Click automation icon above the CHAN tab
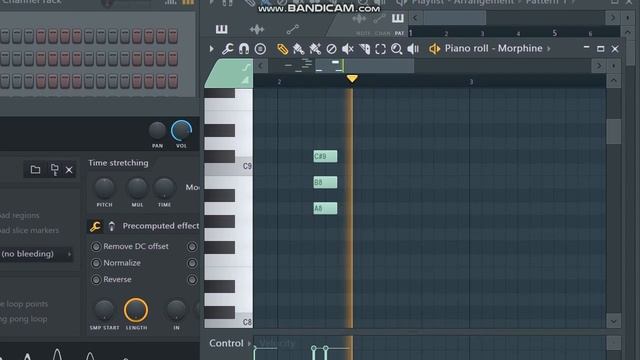Image resolution: width=640 pixels, height=360 pixels. click(379, 18)
